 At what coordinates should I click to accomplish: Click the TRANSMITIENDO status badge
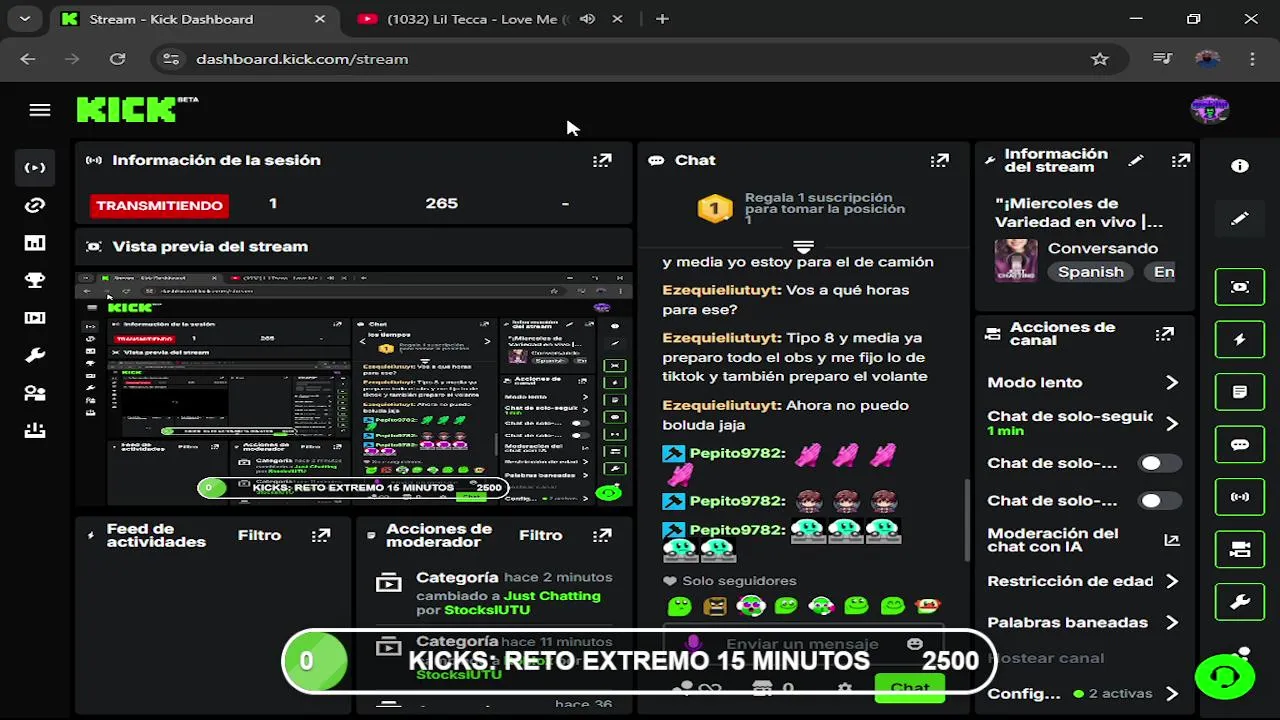(159, 205)
